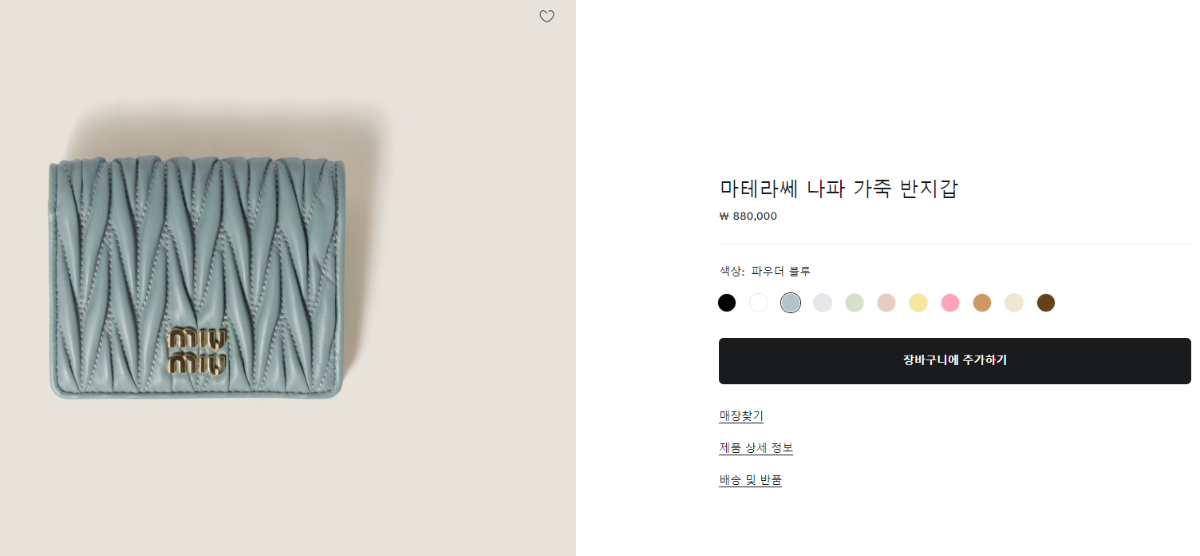This screenshot has width=1200, height=556.
Task: Click the ₩ 880,000 price text
Action: 748,216
